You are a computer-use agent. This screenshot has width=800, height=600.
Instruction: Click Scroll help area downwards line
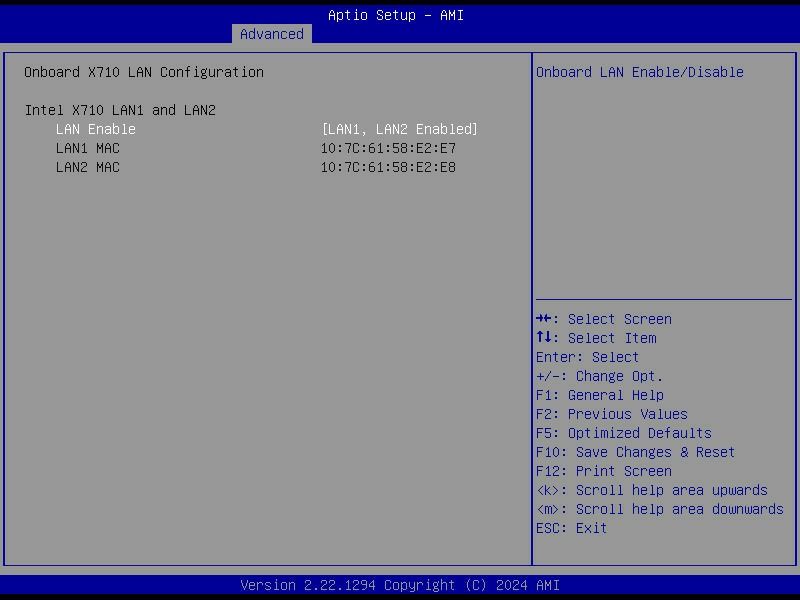click(660, 509)
